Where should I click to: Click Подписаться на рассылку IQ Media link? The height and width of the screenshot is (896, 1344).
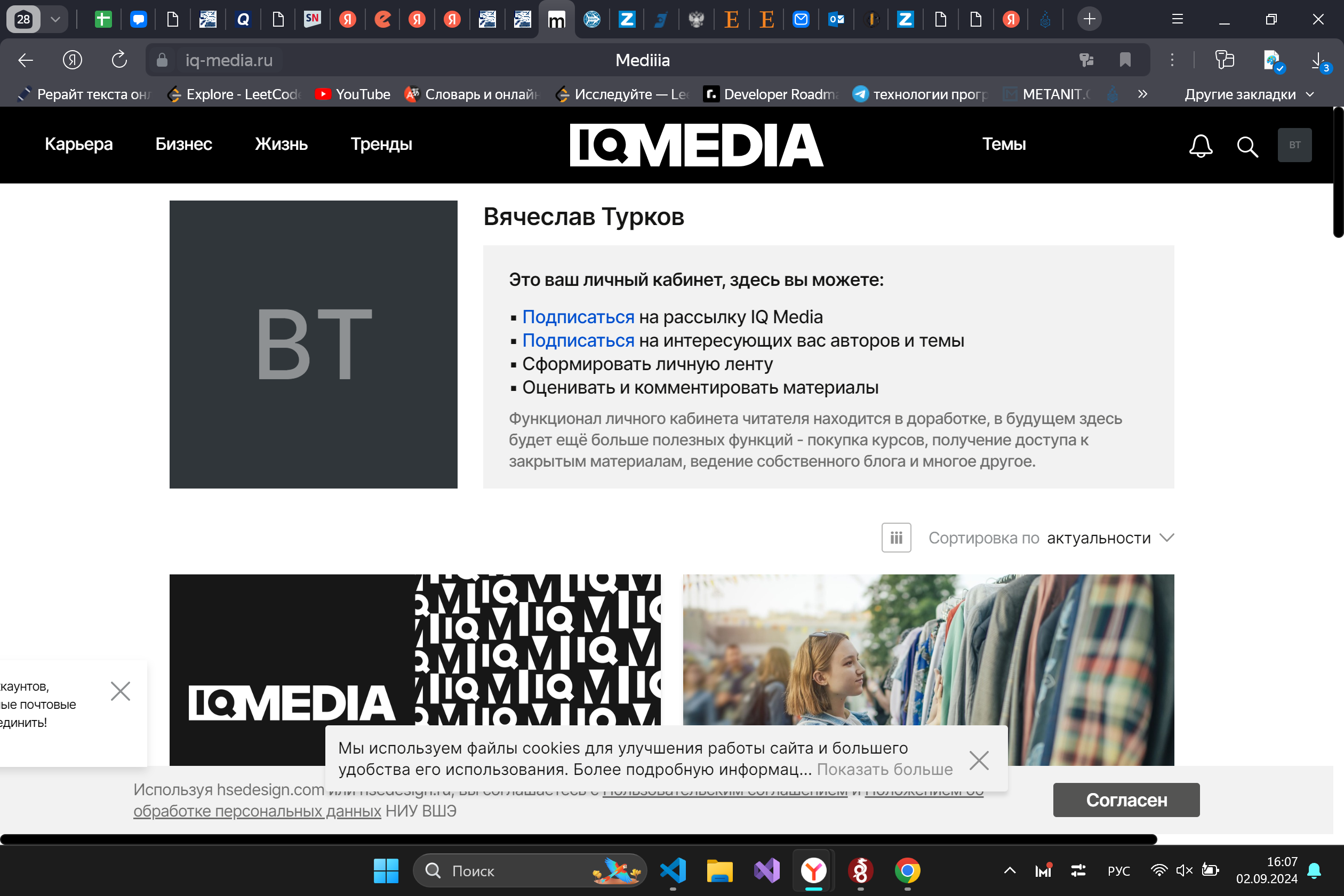coord(578,317)
